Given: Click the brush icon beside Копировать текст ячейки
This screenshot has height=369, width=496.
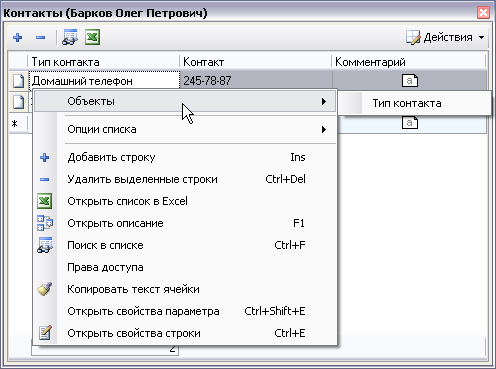Looking at the screenshot, I should pyautogui.click(x=45, y=289).
